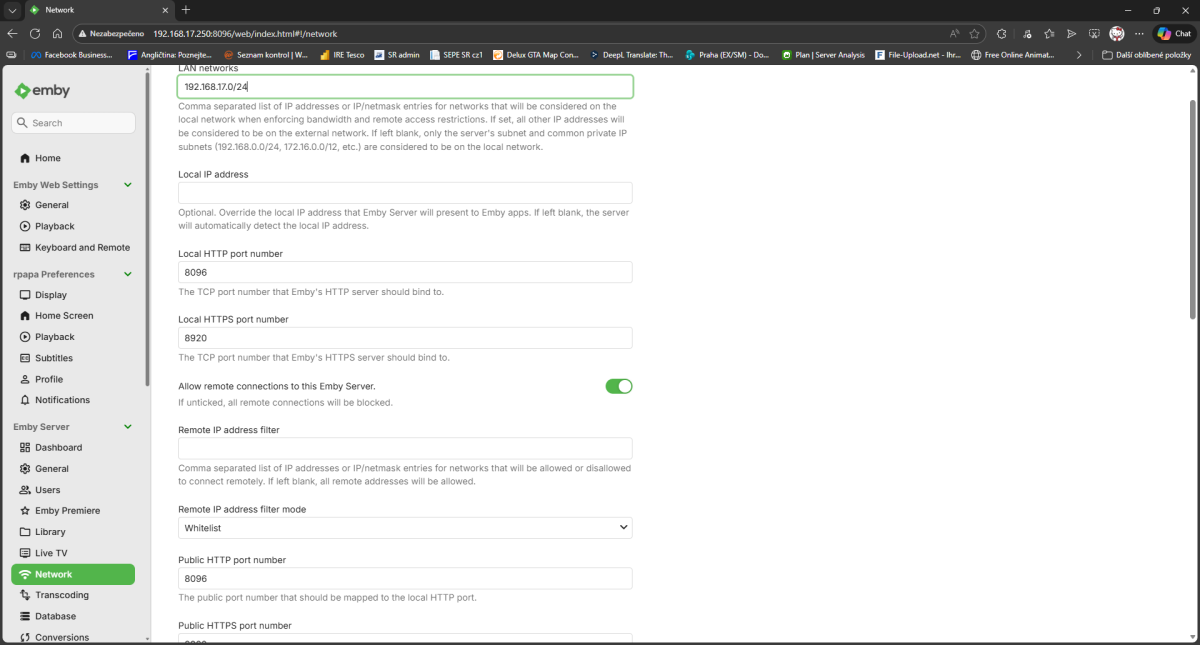This screenshot has height=645, width=1200.
Task: Collapse the Emby Server section
Action: [x=127, y=426]
